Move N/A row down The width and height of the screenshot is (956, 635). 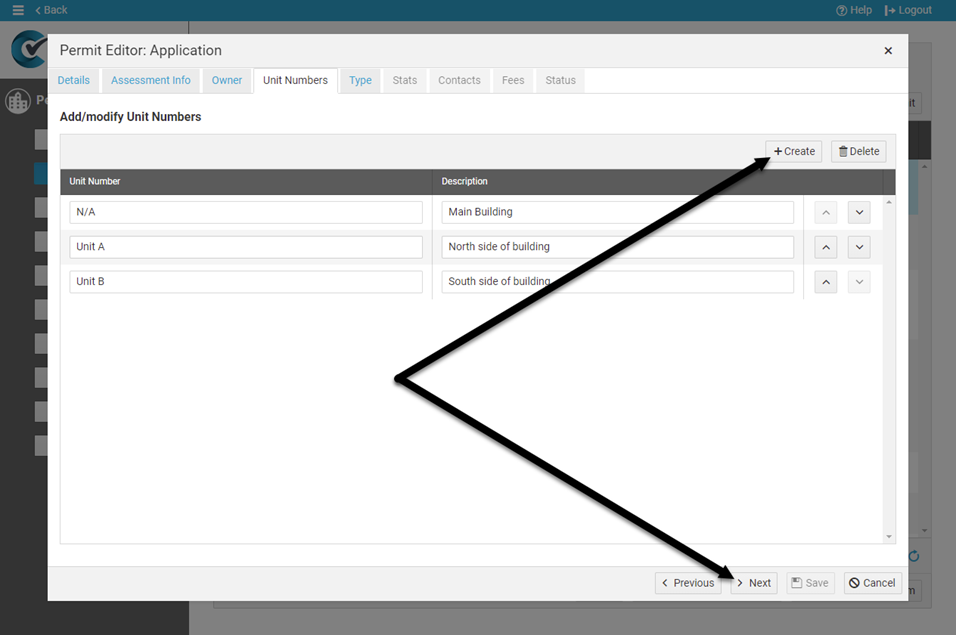tap(859, 212)
